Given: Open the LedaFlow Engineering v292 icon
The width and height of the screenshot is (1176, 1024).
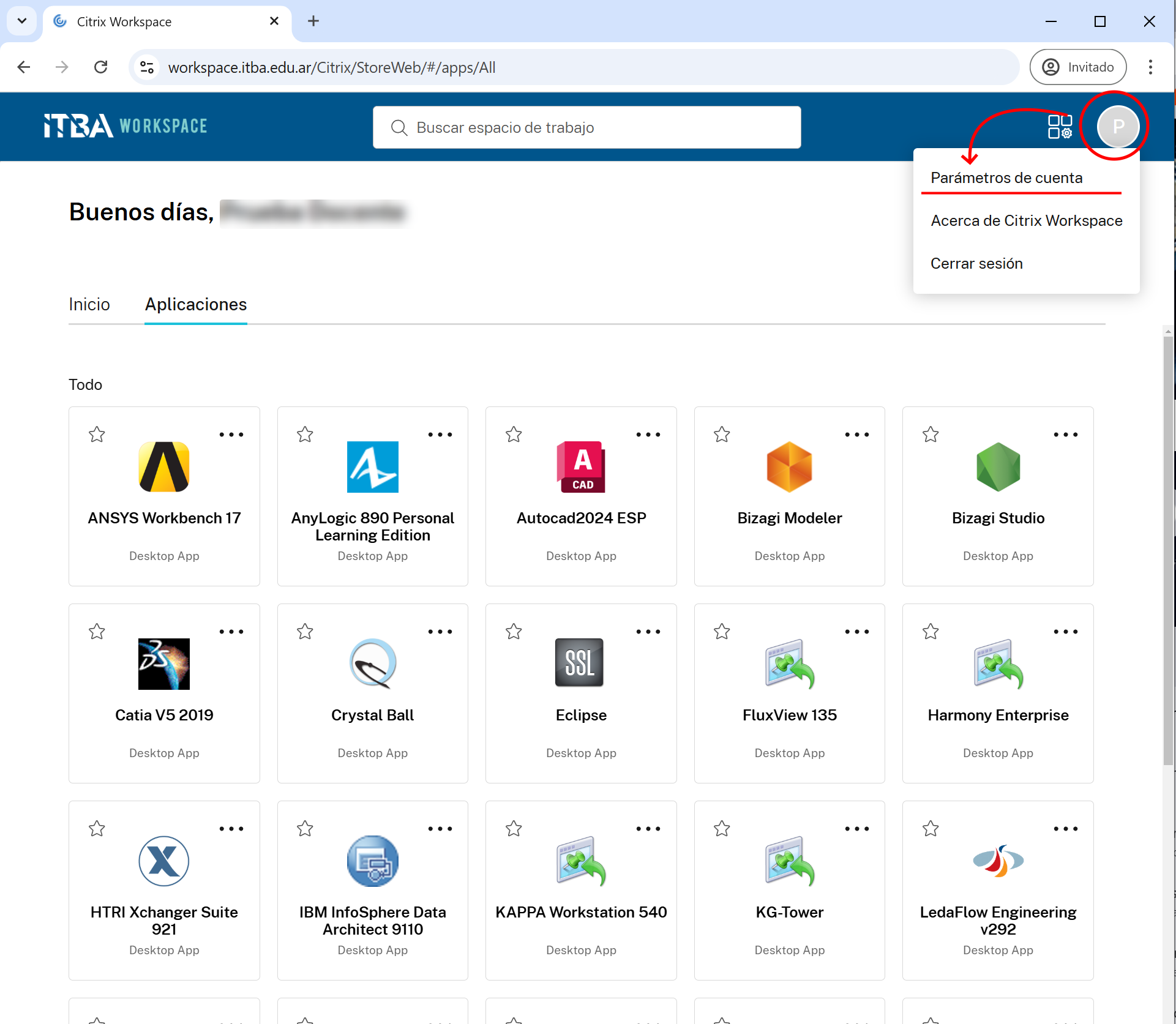Looking at the screenshot, I should (x=998, y=861).
